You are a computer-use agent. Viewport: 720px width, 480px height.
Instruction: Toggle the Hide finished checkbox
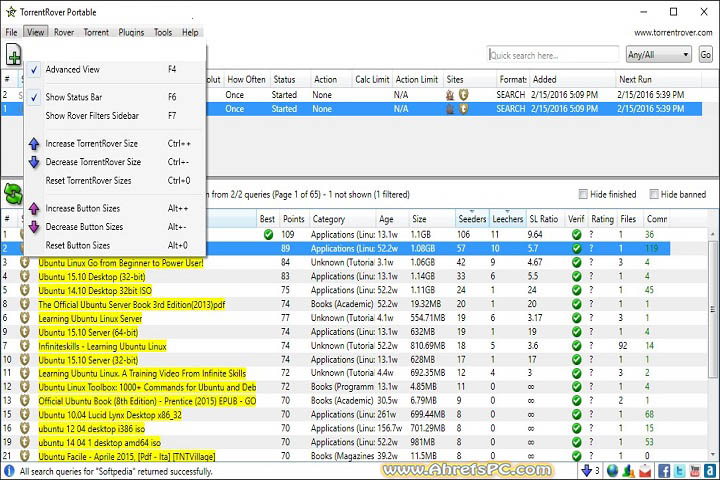583,194
